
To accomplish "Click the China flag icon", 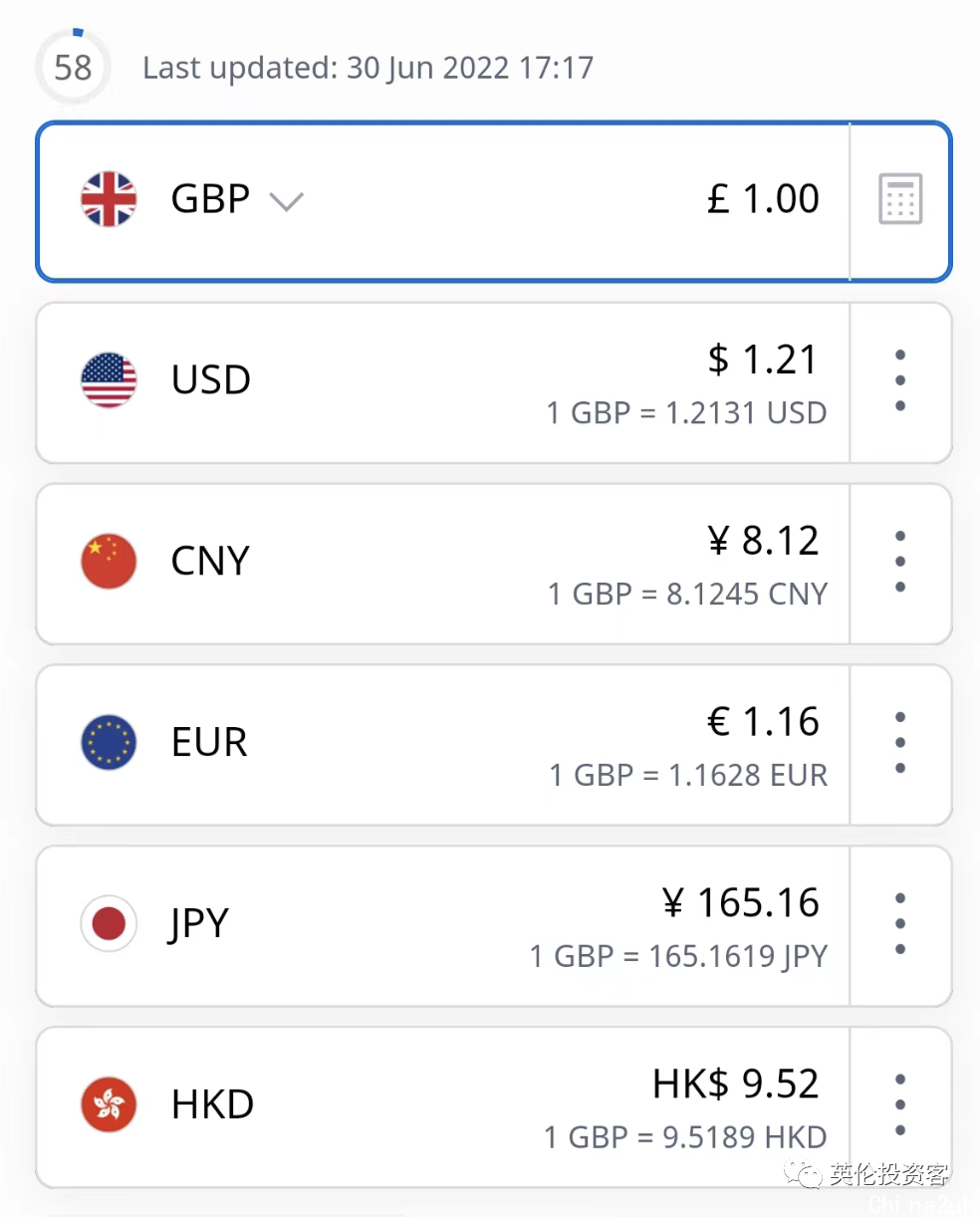I will click(x=109, y=562).
